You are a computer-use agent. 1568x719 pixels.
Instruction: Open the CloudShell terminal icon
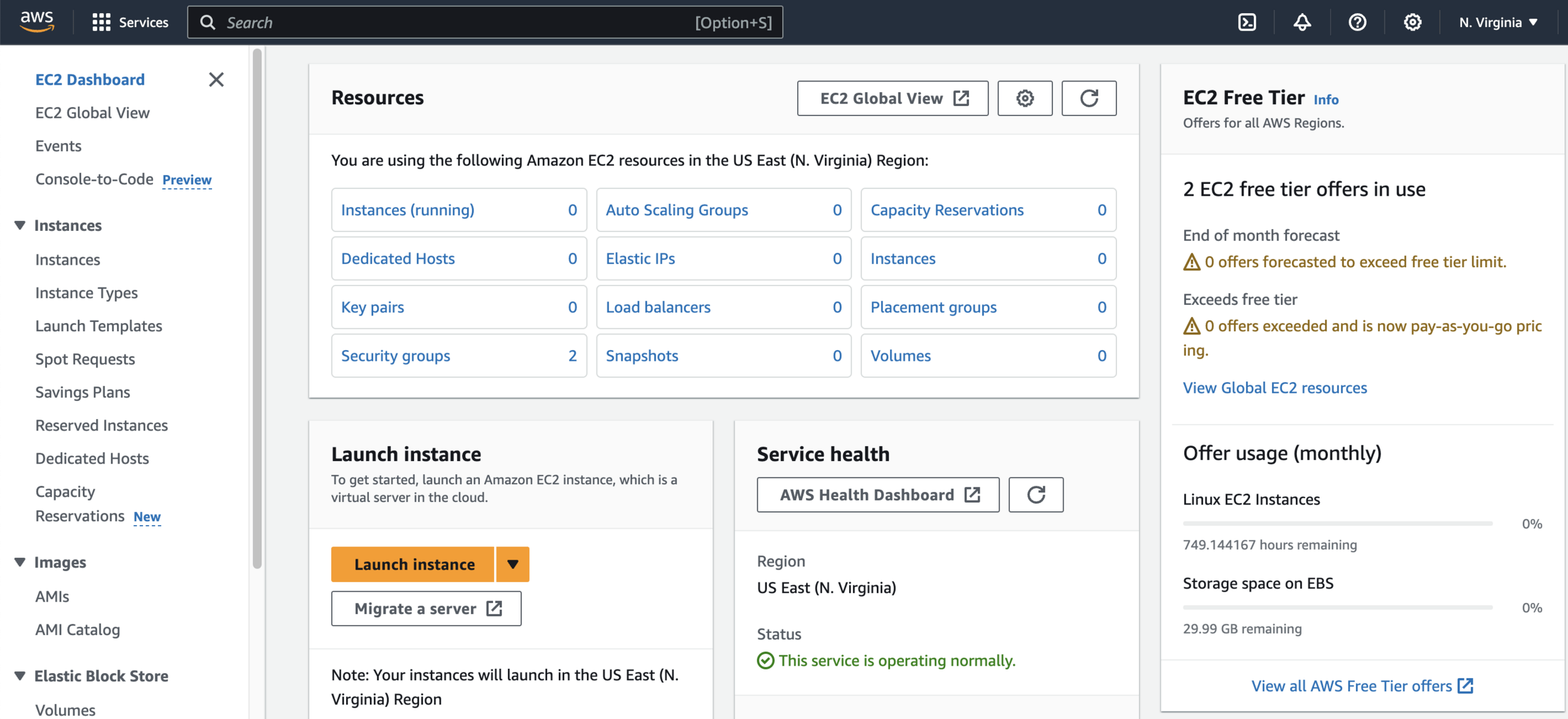coord(1247,23)
